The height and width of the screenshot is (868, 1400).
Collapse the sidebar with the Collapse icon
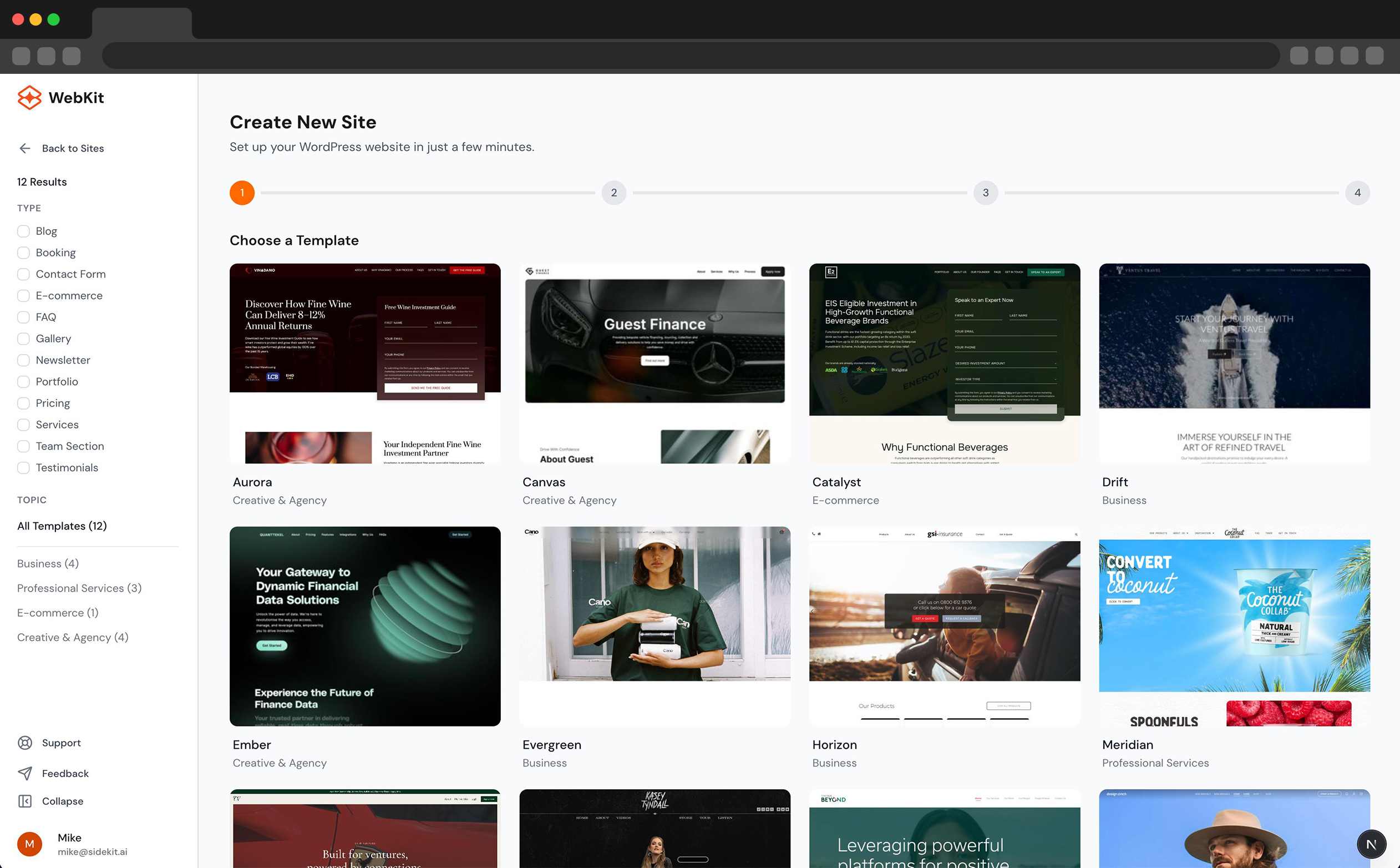coord(24,801)
